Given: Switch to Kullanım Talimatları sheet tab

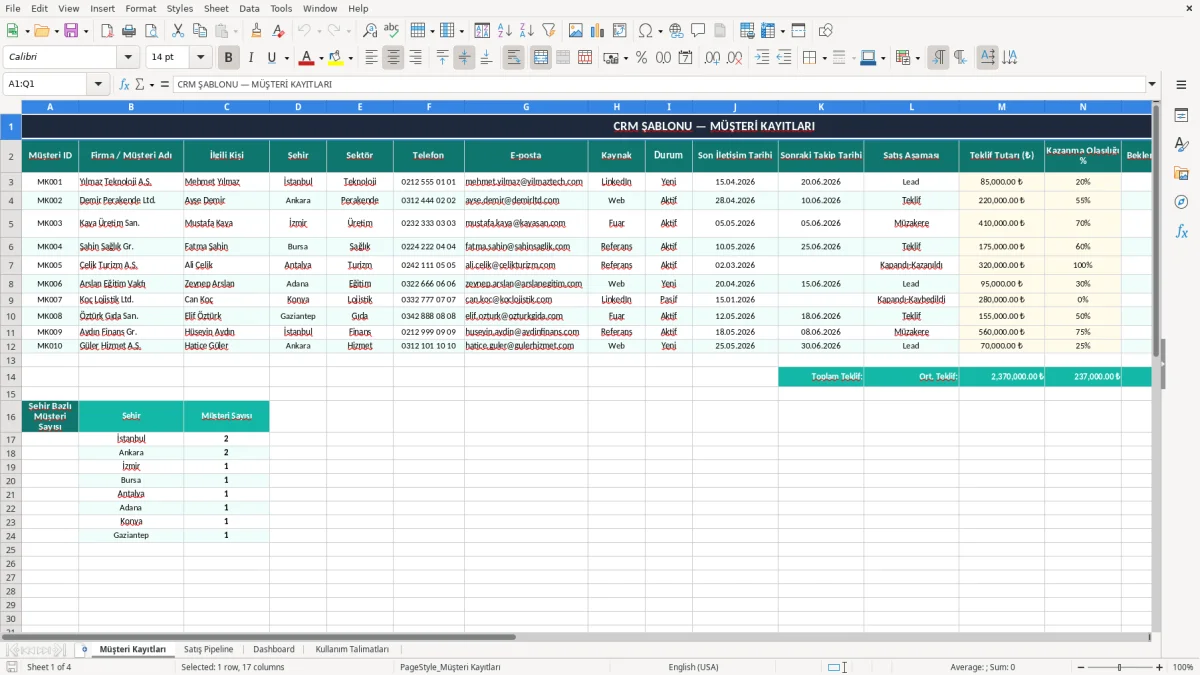Looking at the screenshot, I should pyautogui.click(x=352, y=649).
